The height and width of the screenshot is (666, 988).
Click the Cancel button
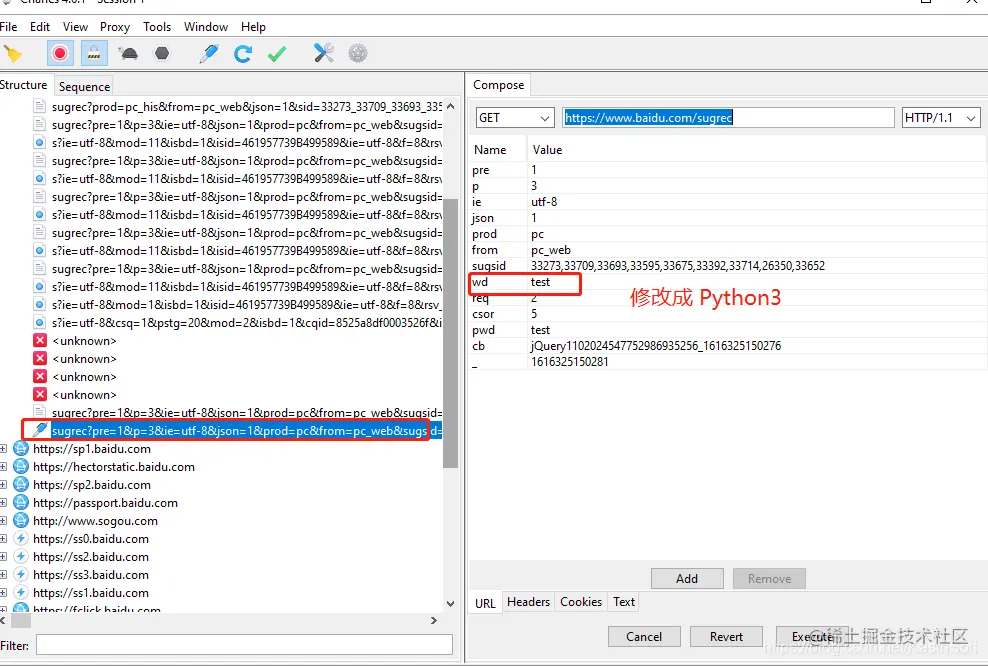[644, 636]
